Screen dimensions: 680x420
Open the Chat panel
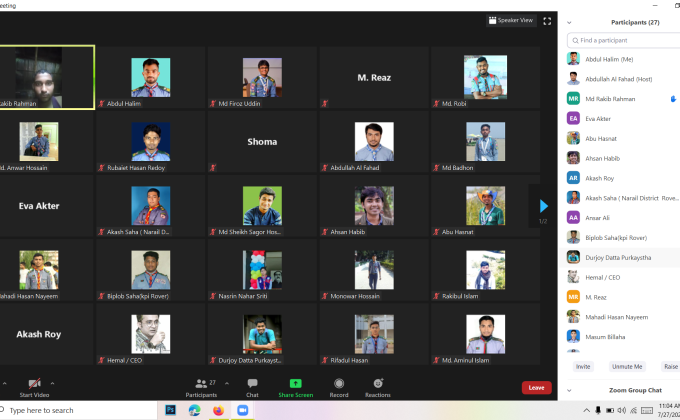[x=252, y=387]
